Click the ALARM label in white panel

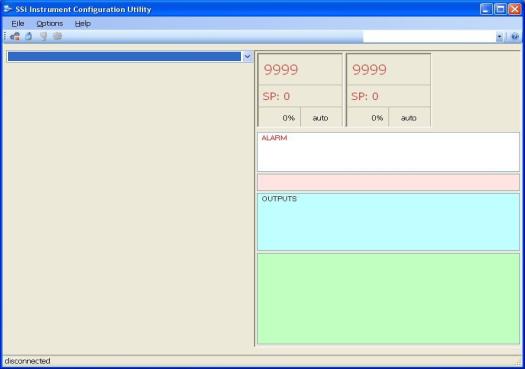(x=274, y=138)
